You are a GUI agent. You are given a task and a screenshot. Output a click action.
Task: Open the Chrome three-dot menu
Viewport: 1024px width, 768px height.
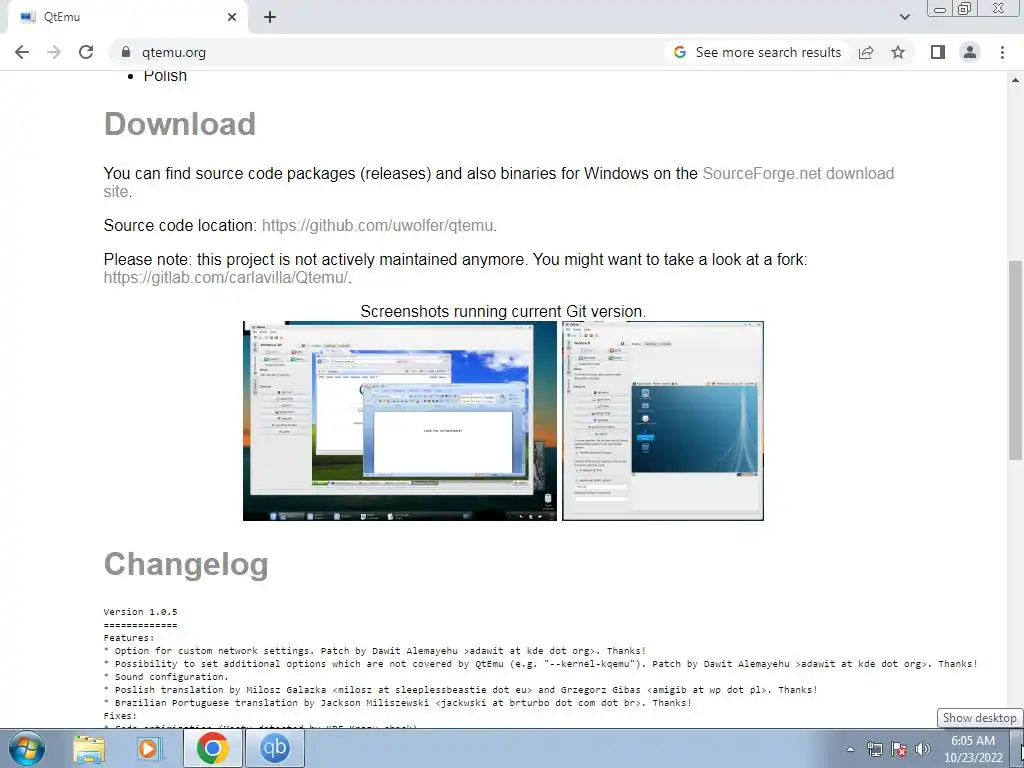(1002, 52)
